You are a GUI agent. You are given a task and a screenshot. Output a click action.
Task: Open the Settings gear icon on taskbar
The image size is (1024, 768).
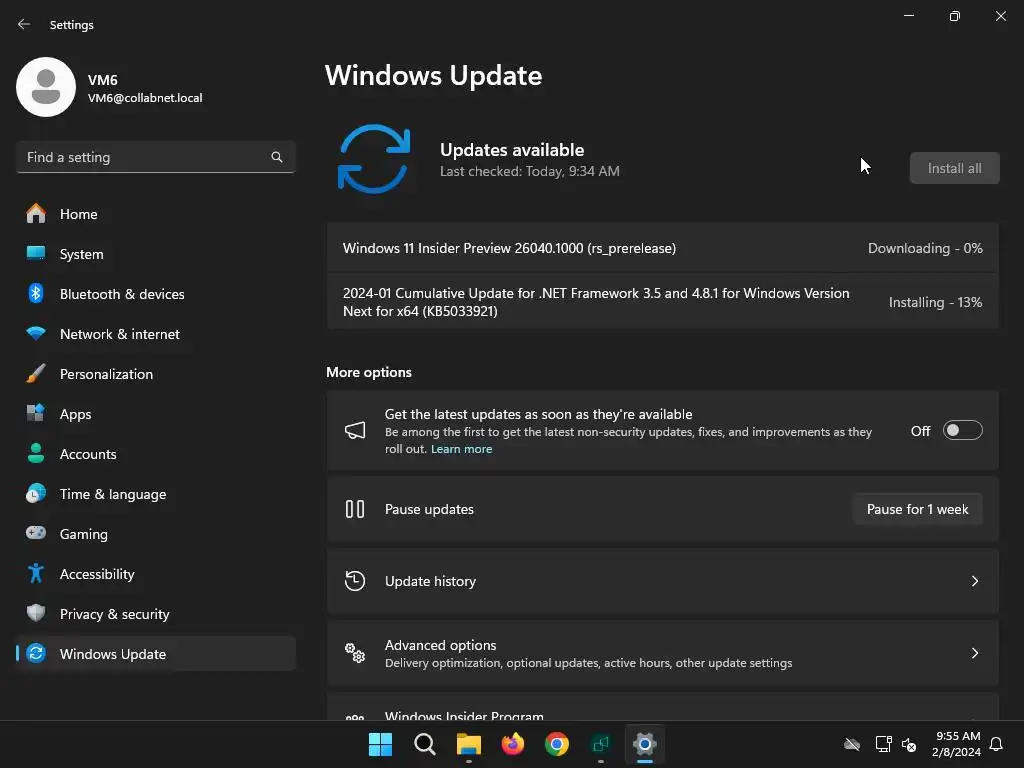point(645,744)
